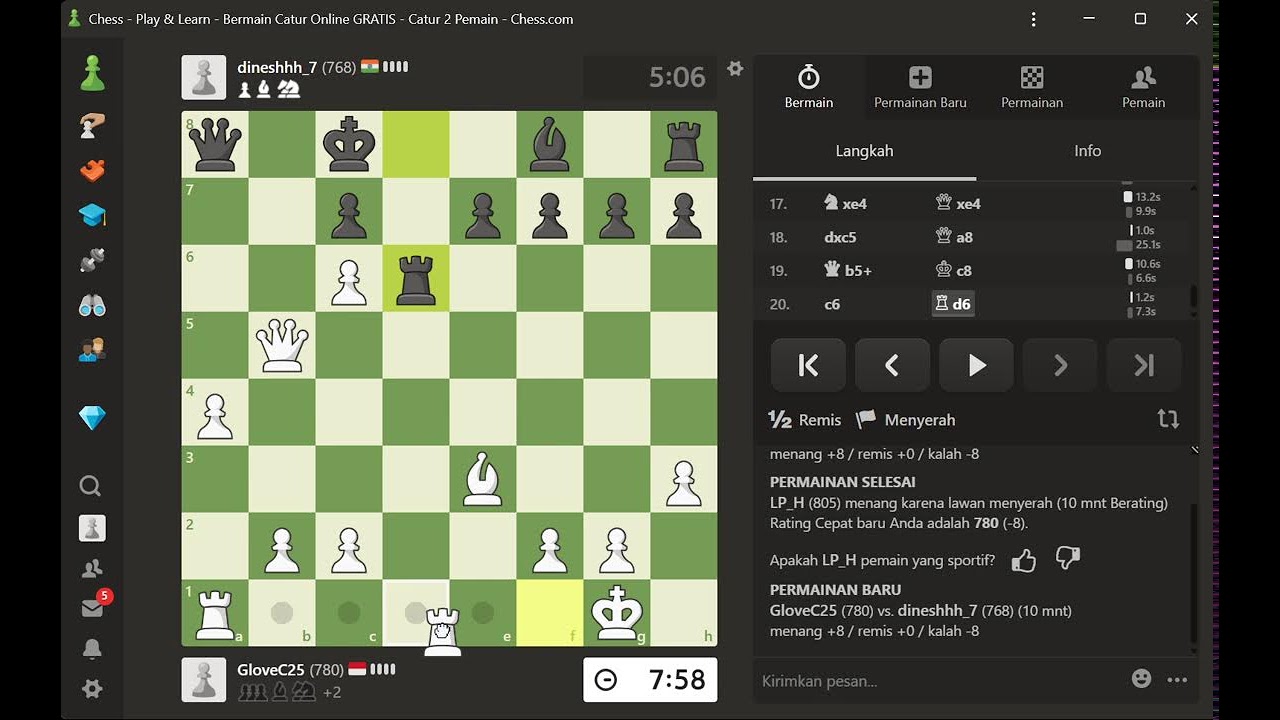Jump to first move button

(808, 366)
